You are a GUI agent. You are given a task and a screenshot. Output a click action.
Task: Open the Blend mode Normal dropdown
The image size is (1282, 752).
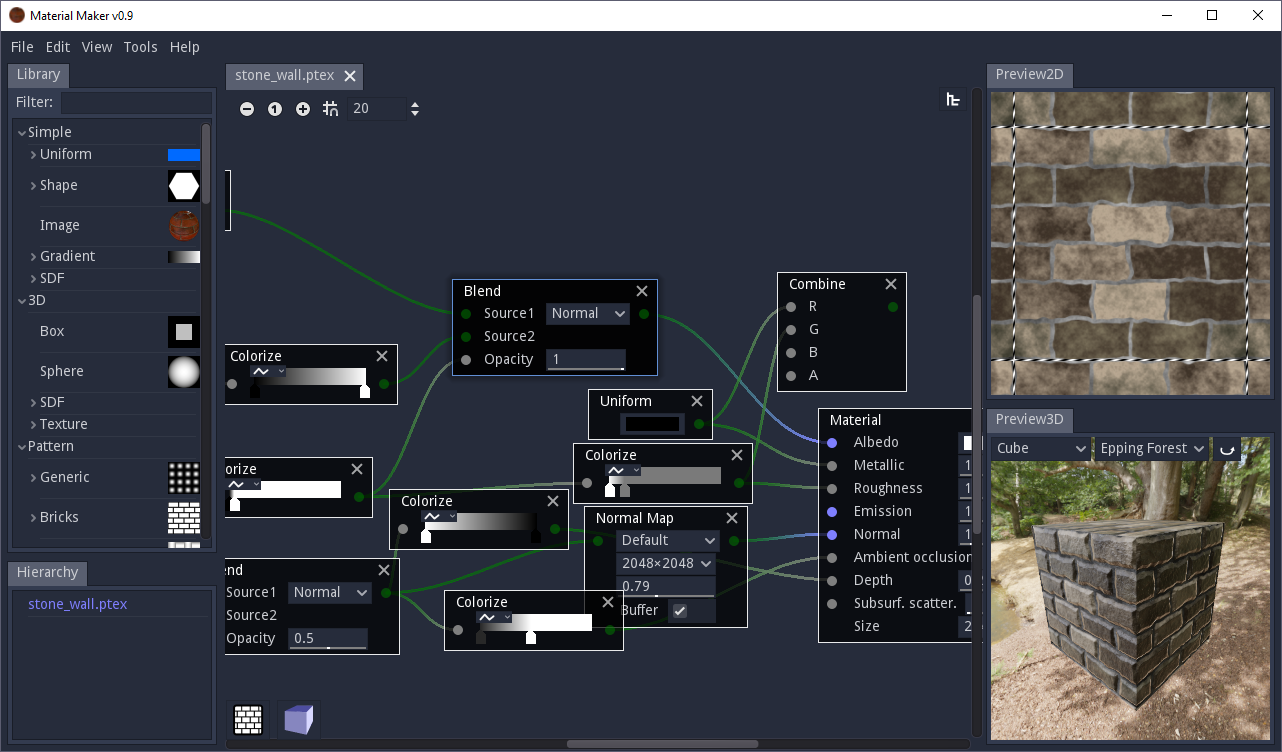[588, 314]
